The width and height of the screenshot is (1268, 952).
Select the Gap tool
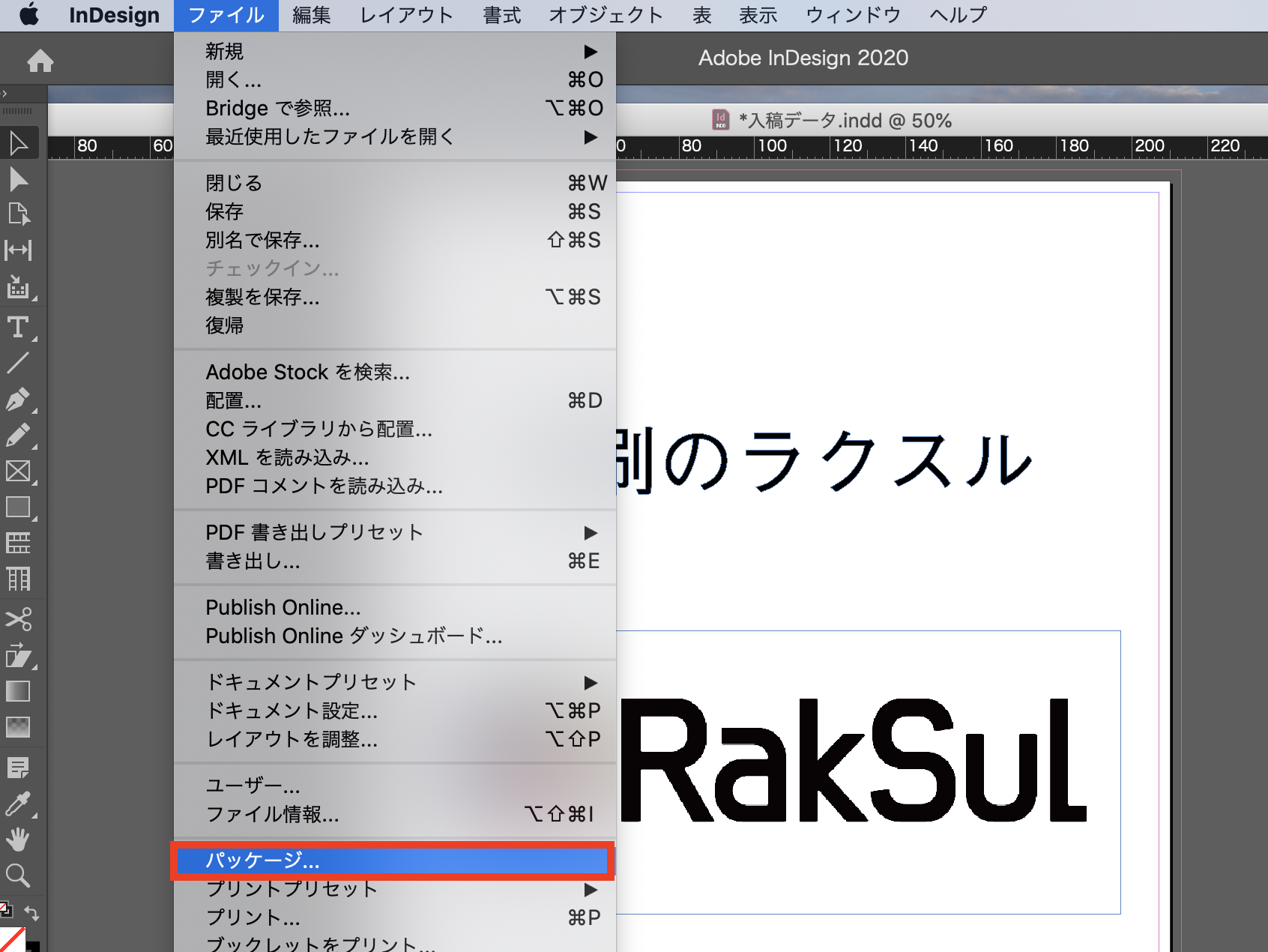(19, 250)
